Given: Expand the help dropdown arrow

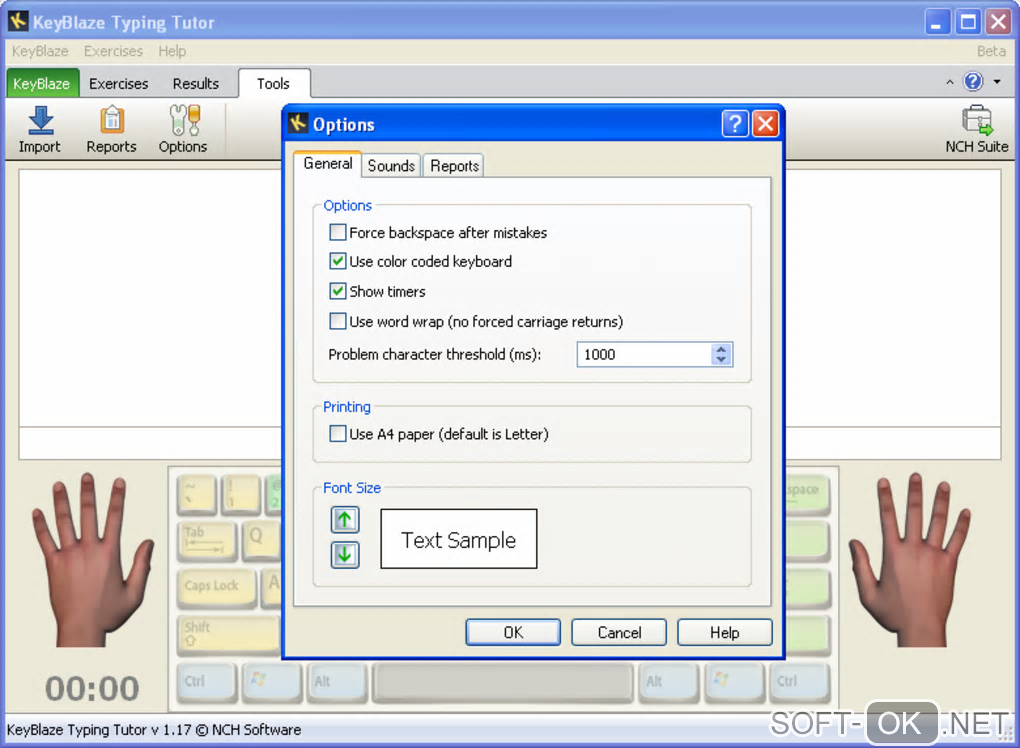Looking at the screenshot, I should (997, 82).
